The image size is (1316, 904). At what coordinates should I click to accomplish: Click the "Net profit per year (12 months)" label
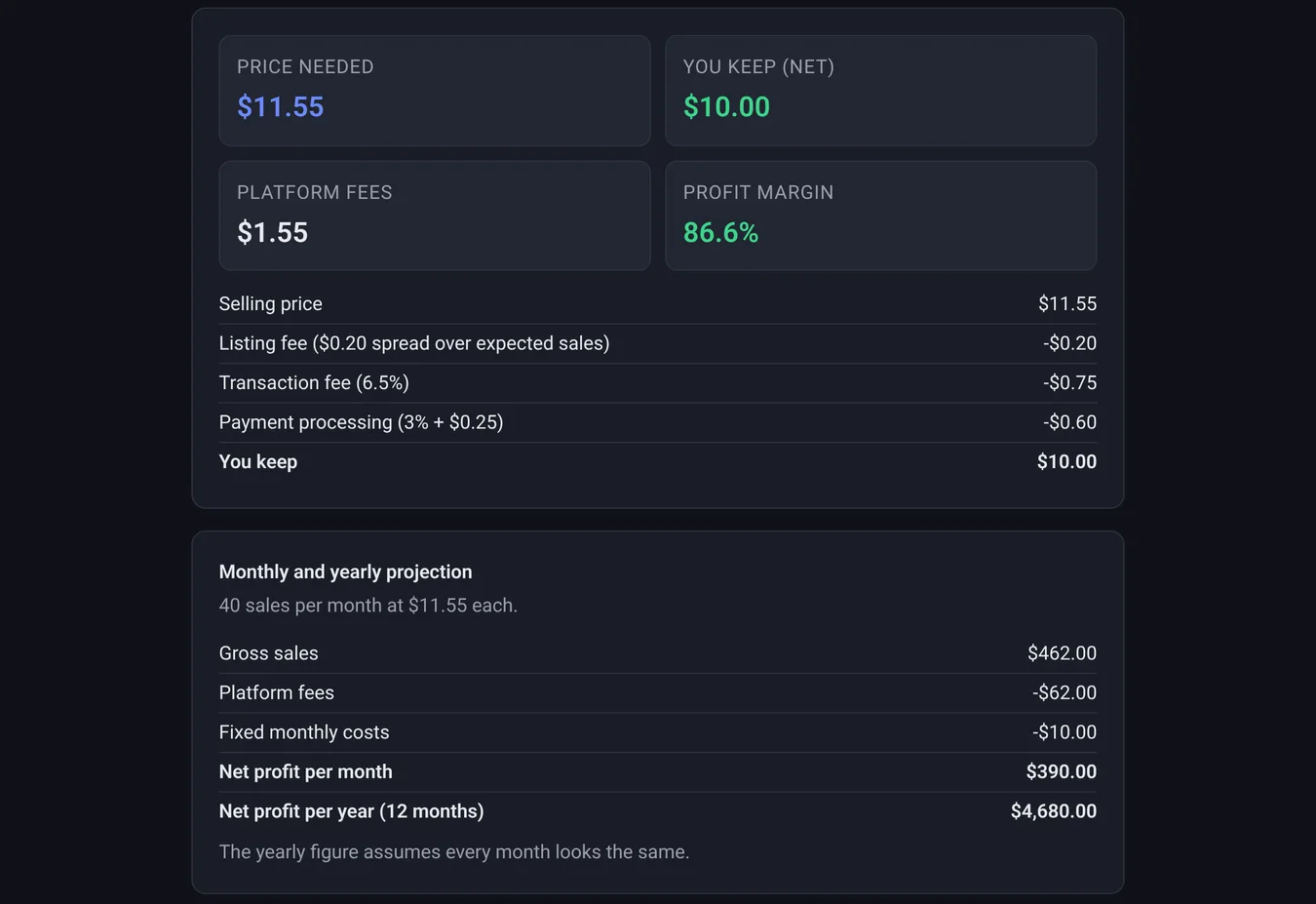[x=352, y=811]
